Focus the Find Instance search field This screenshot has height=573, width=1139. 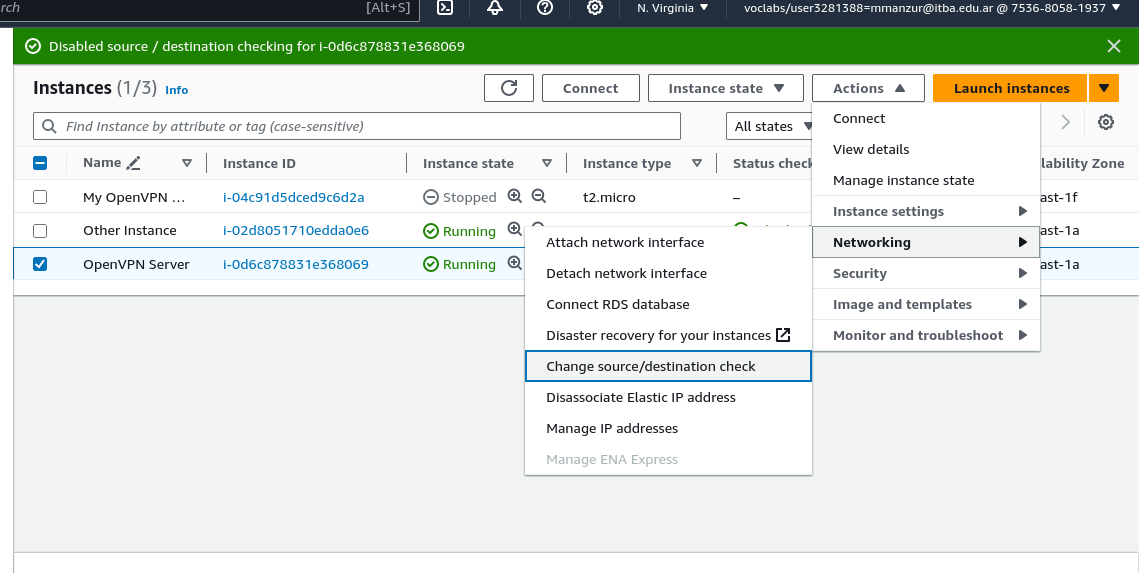click(357, 126)
